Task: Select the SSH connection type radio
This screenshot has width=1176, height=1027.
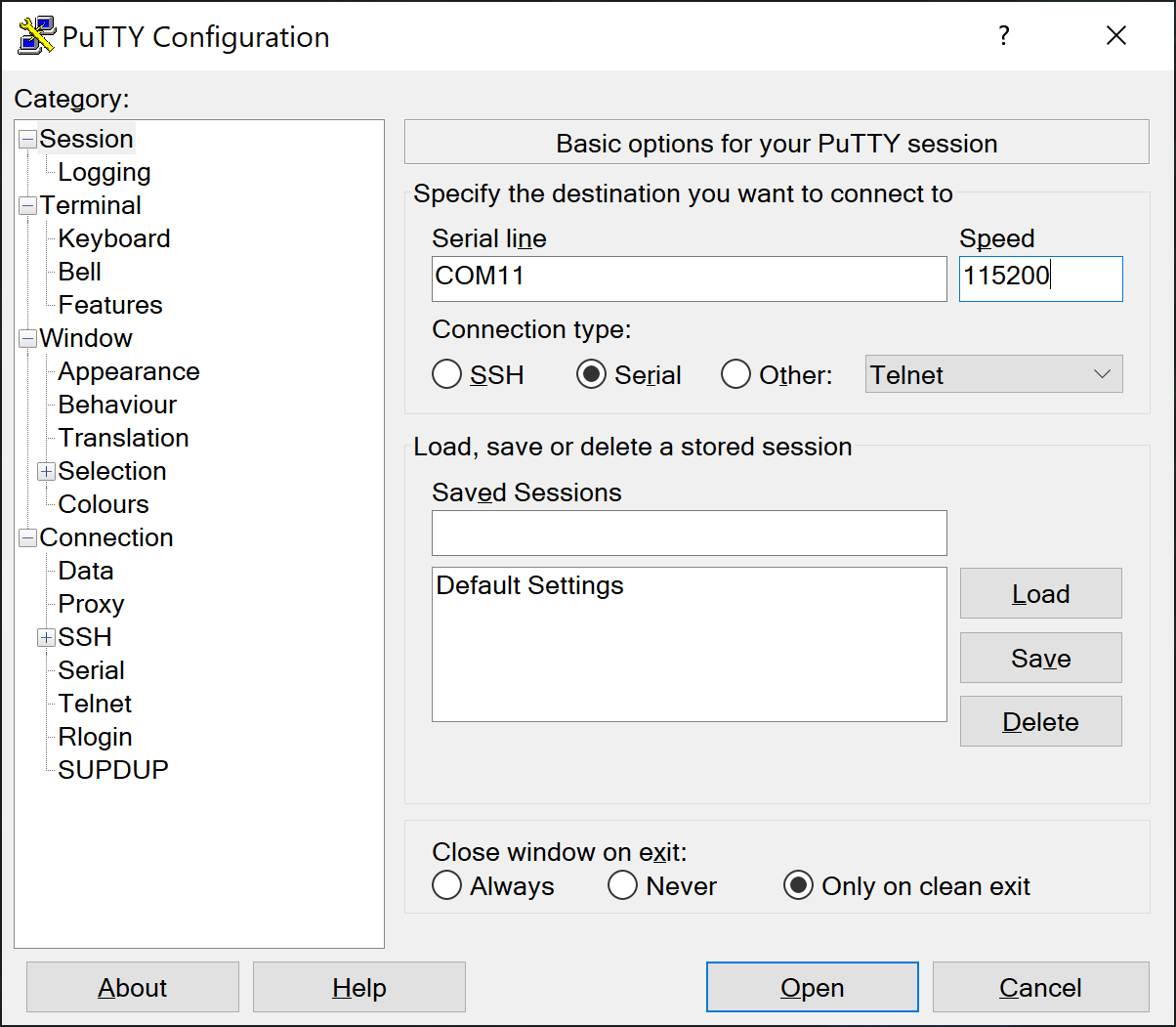Action: pyautogui.click(x=446, y=374)
